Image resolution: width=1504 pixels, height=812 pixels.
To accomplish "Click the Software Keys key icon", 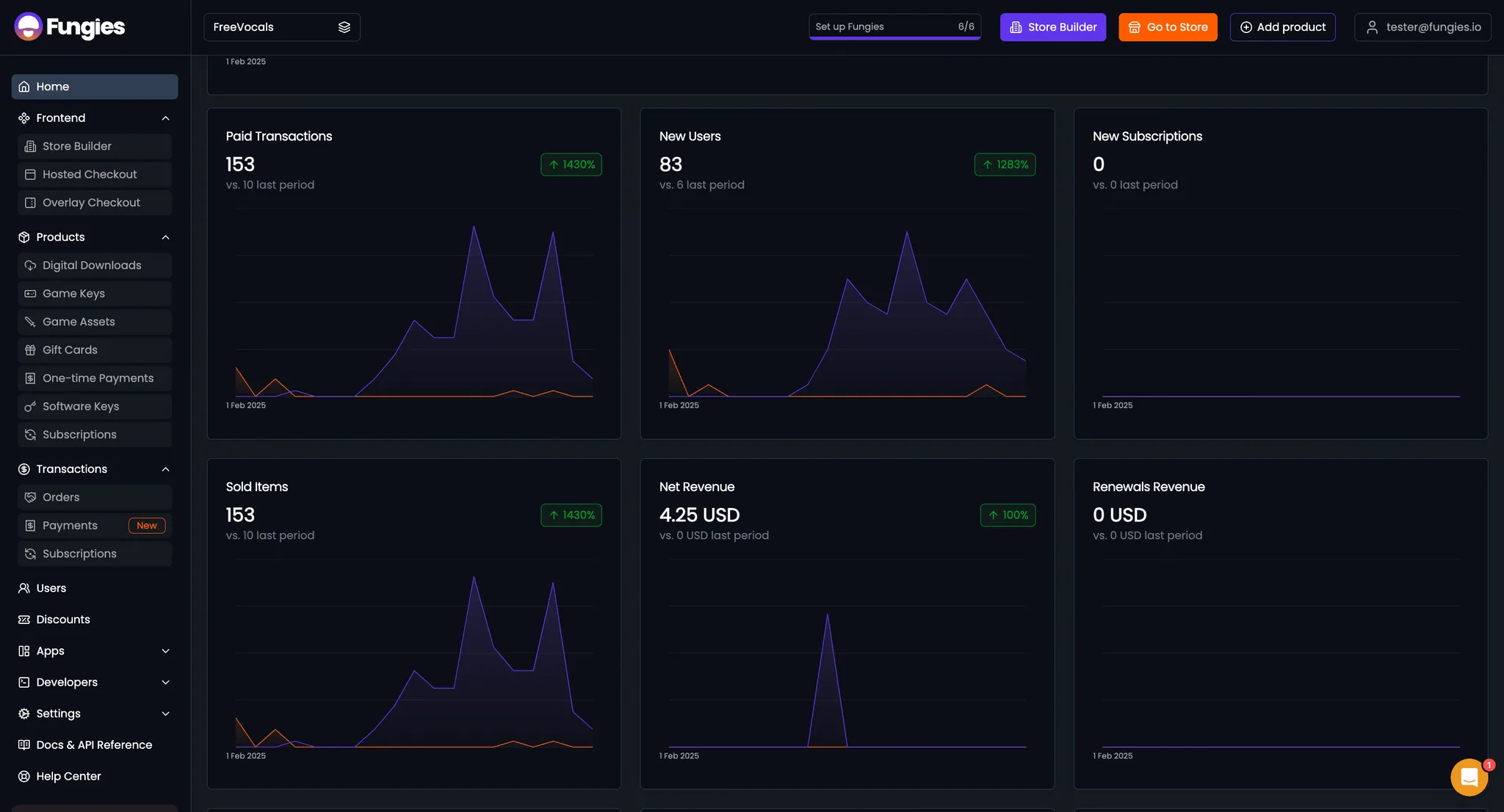I will click(x=30, y=407).
